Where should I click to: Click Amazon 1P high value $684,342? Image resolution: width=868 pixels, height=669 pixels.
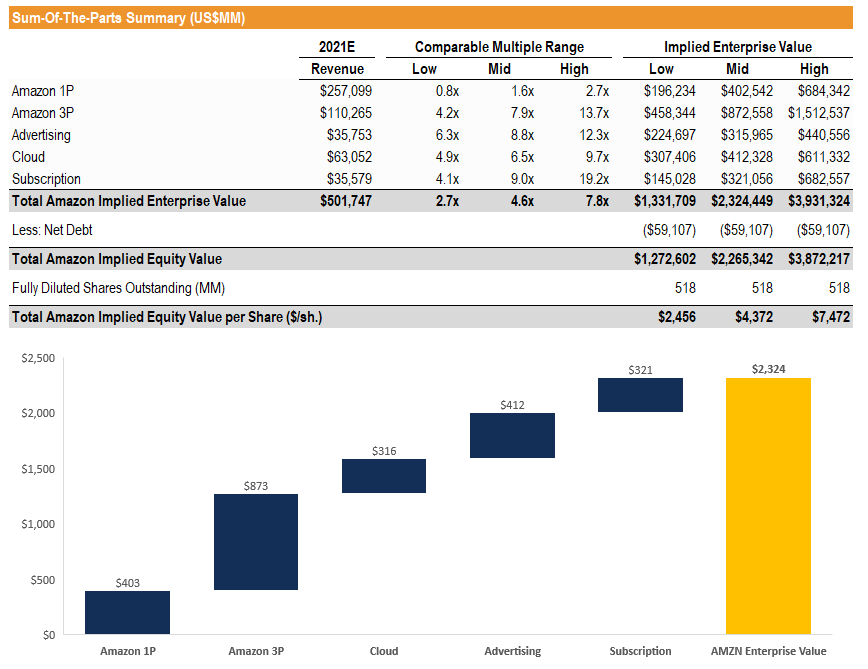[x=823, y=91]
